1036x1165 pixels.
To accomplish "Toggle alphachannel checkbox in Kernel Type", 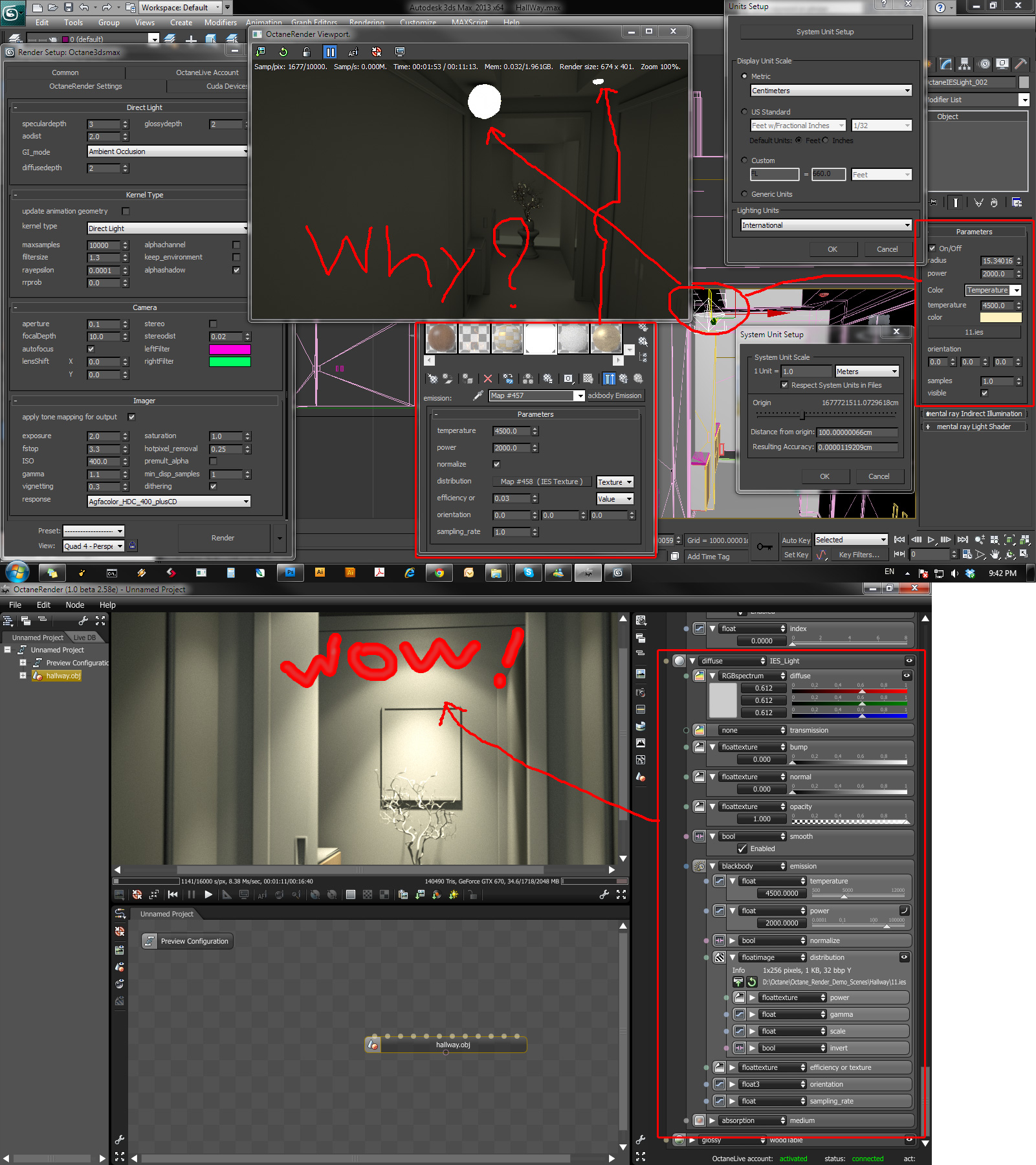I will click(x=236, y=245).
